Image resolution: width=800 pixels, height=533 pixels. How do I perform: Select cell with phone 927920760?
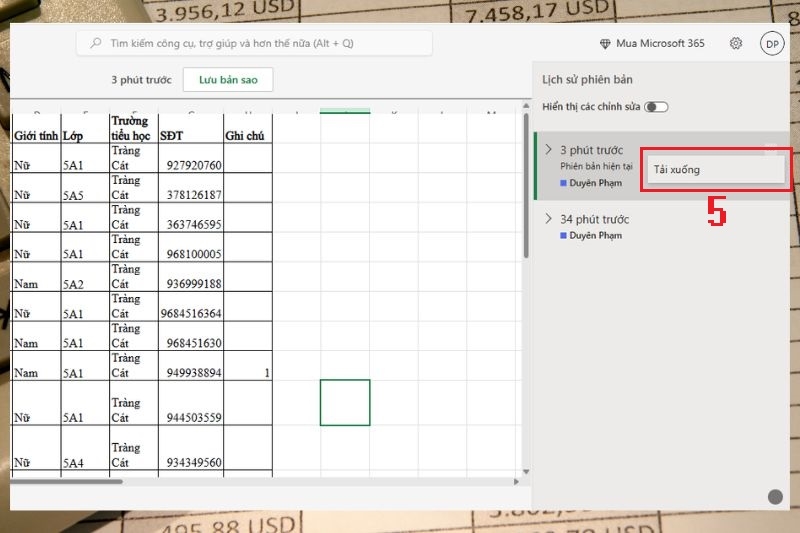pos(191,158)
